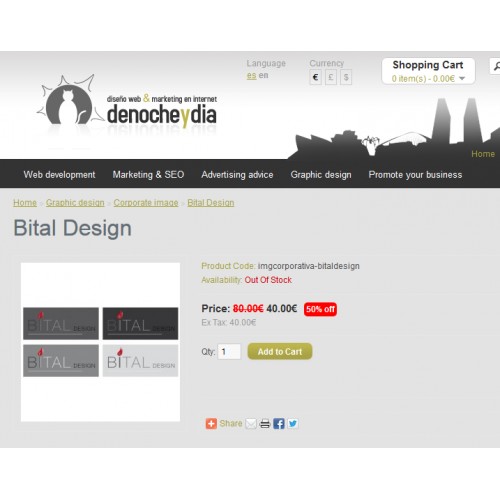Open the Web development menu
Image resolution: width=500 pixels, height=500 pixels.
59,175
